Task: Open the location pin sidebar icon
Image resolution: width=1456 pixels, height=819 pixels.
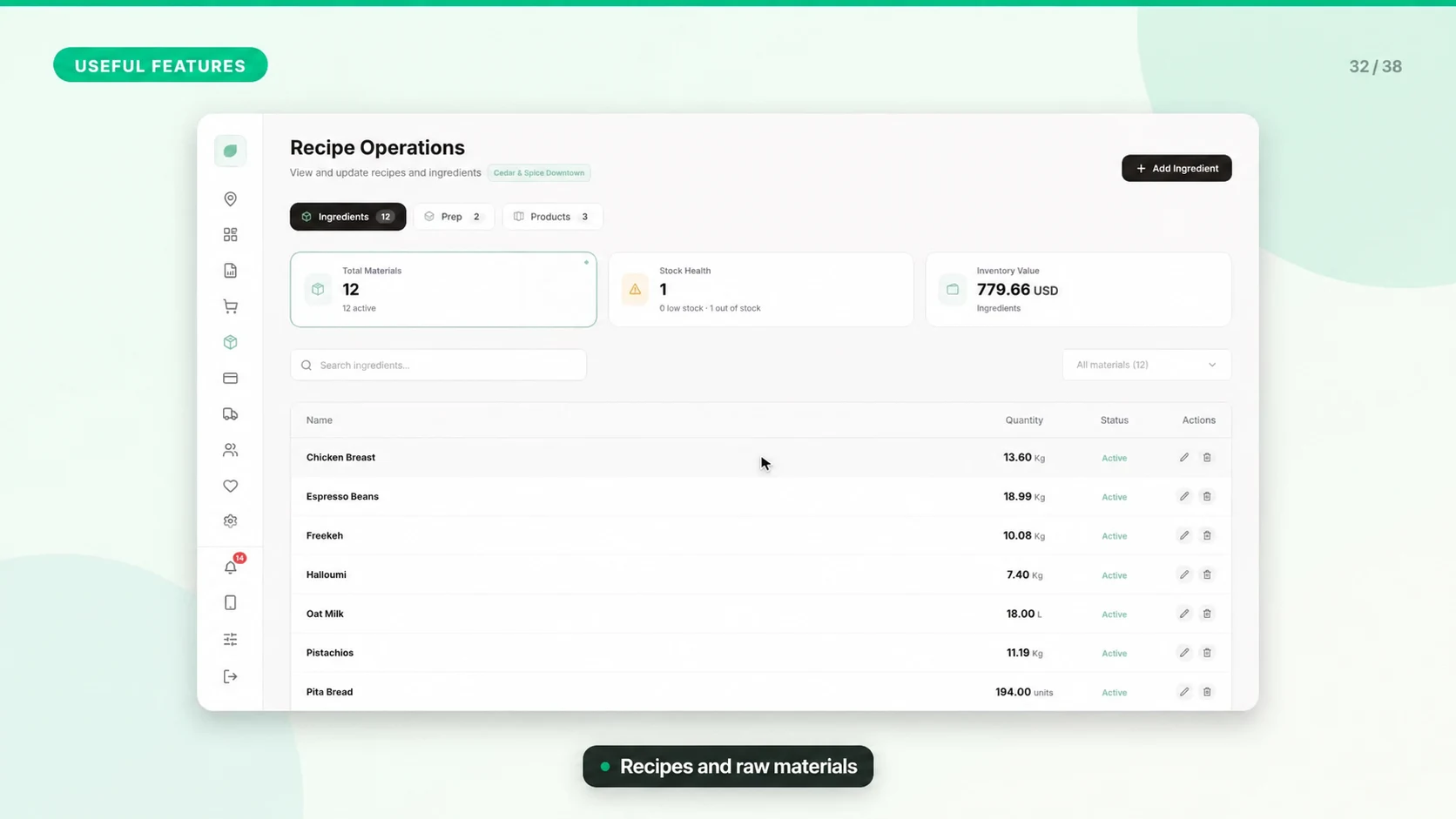Action: pyautogui.click(x=230, y=199)
